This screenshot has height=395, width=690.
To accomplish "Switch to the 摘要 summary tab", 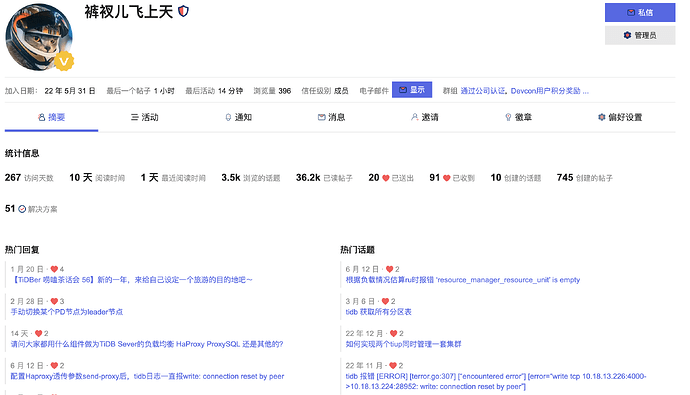I will (x=51, y=117).
